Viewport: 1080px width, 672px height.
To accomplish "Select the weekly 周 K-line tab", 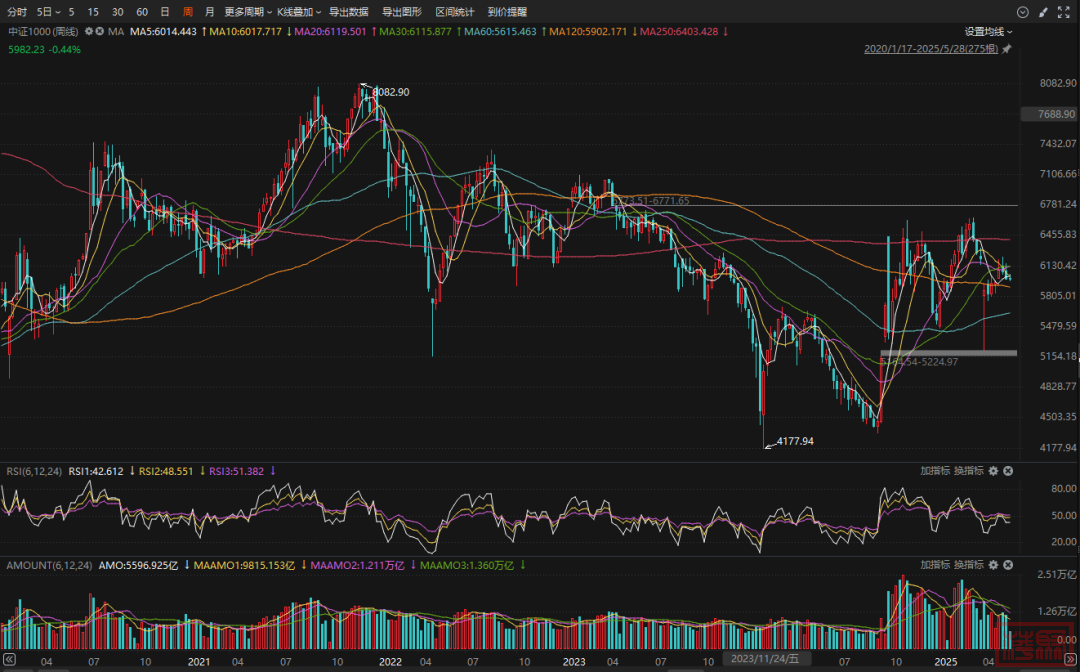I will click(x=188, y=12).
